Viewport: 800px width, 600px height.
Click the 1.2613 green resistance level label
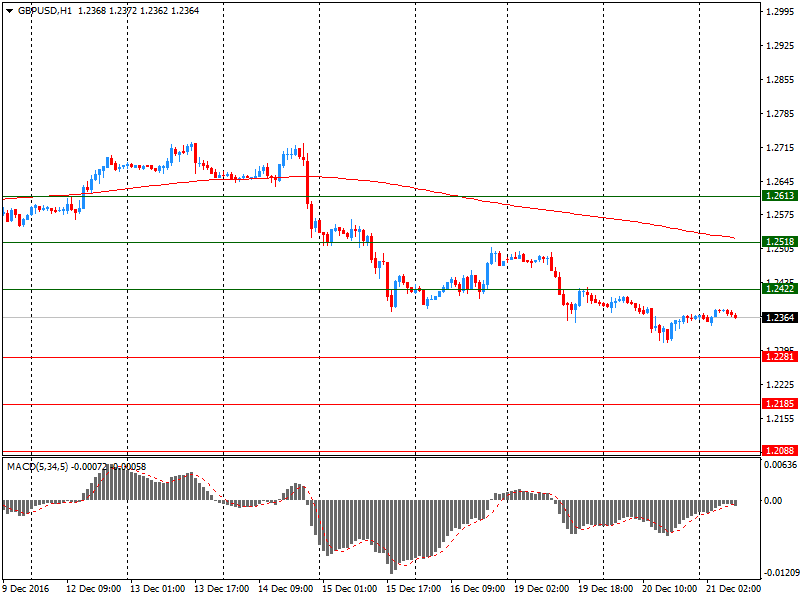click(x=780, y=196)
